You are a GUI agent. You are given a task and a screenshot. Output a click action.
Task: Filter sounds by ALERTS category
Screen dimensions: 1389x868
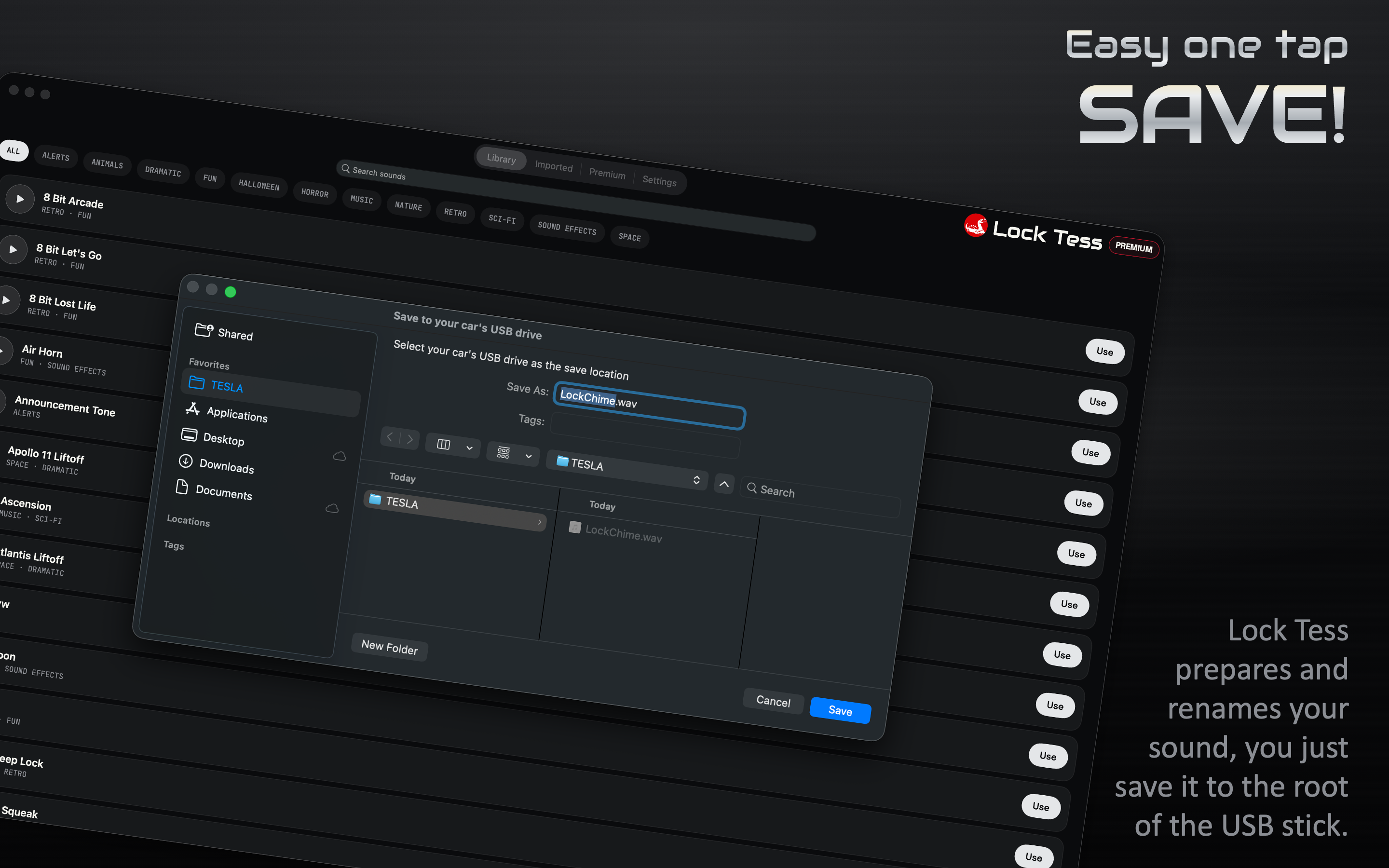pyautogui.click(x=55, y=157)
